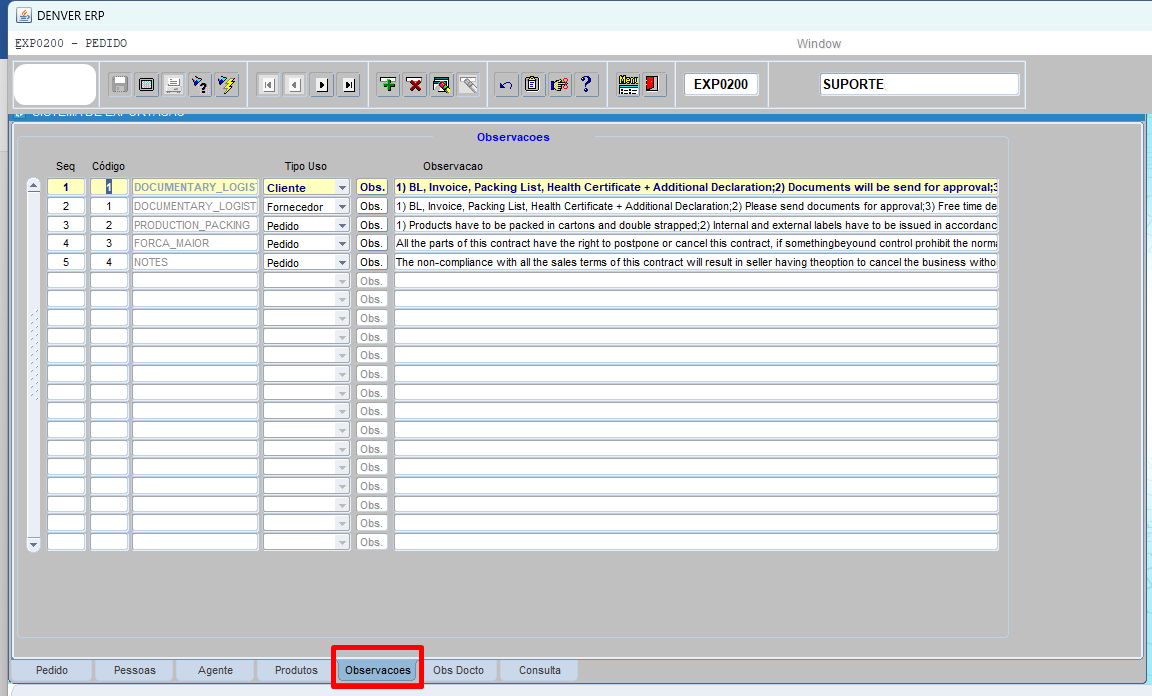Screen dimensions: 1152x696
Task: Click Obs. button on the NOTES row
Action: [x=372, y=262]
